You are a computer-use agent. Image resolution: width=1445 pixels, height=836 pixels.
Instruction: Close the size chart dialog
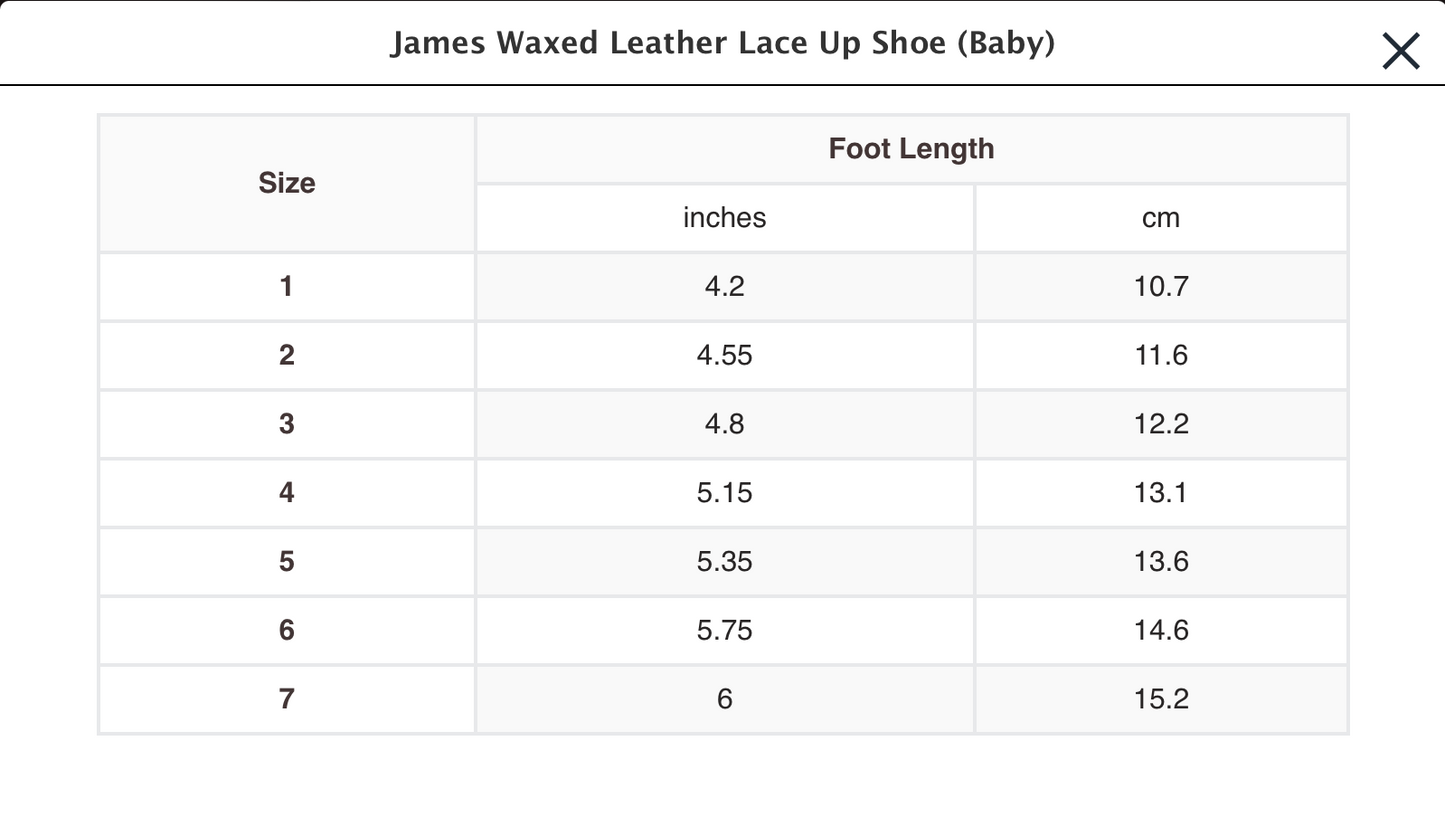click(1400, 50)
